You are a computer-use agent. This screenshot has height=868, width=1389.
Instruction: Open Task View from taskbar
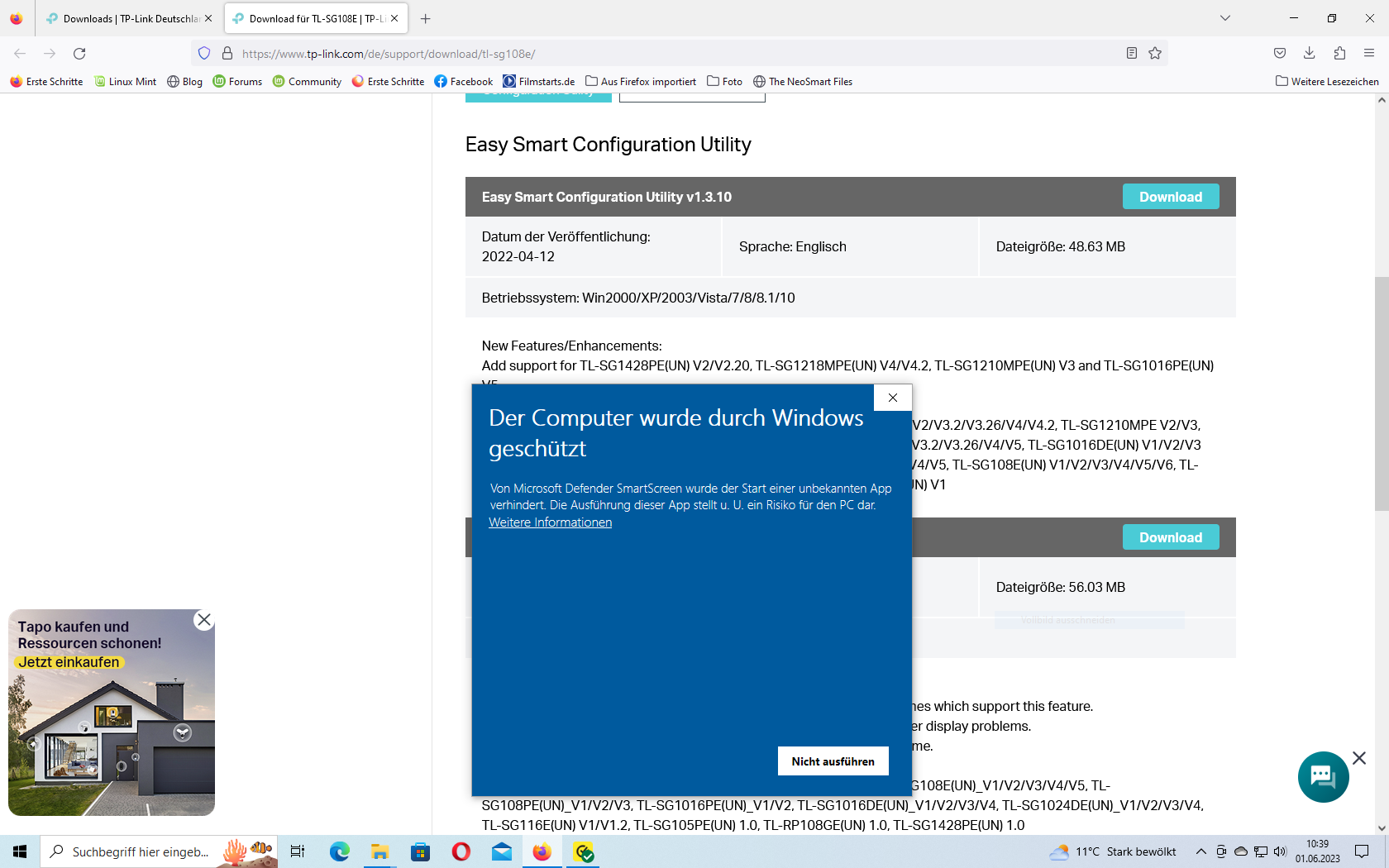pyautogui.click(x=298, y=851)
